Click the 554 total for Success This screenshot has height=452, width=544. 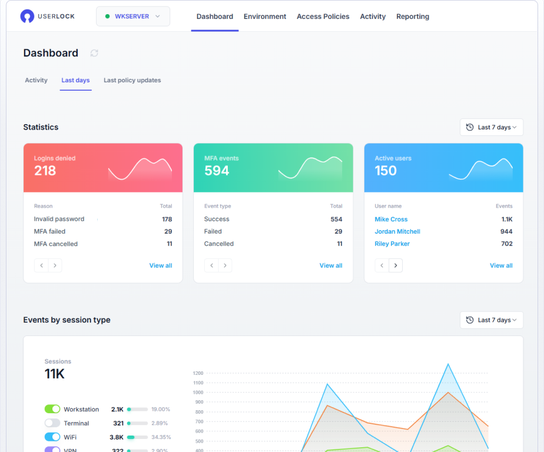click(336, 219)
